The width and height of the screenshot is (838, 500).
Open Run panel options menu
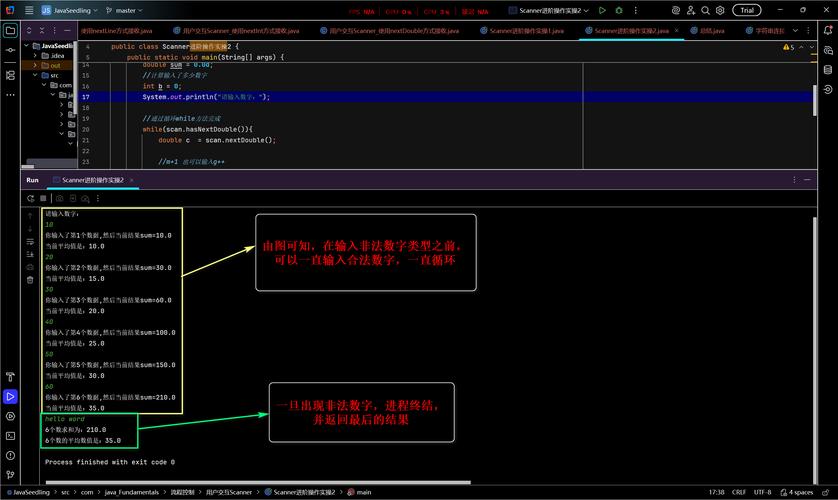(794, 180)
